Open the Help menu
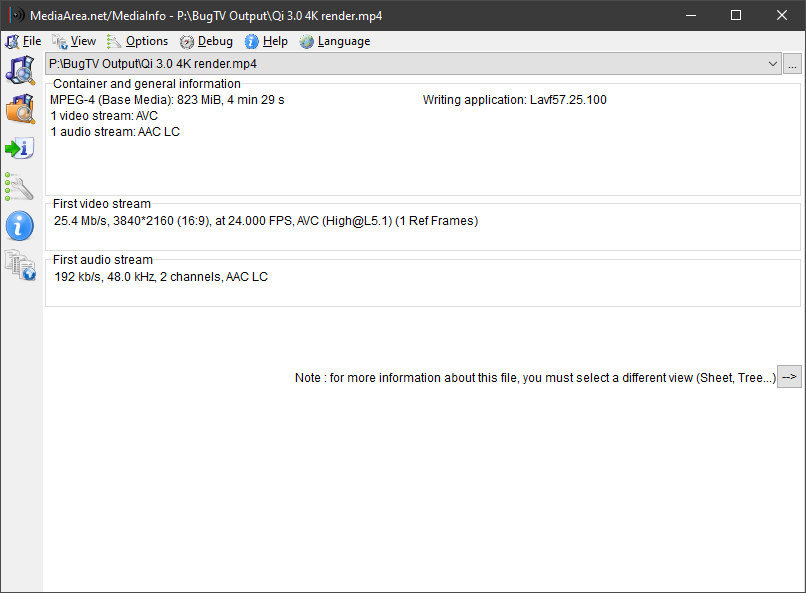 [x=267, y=41]
